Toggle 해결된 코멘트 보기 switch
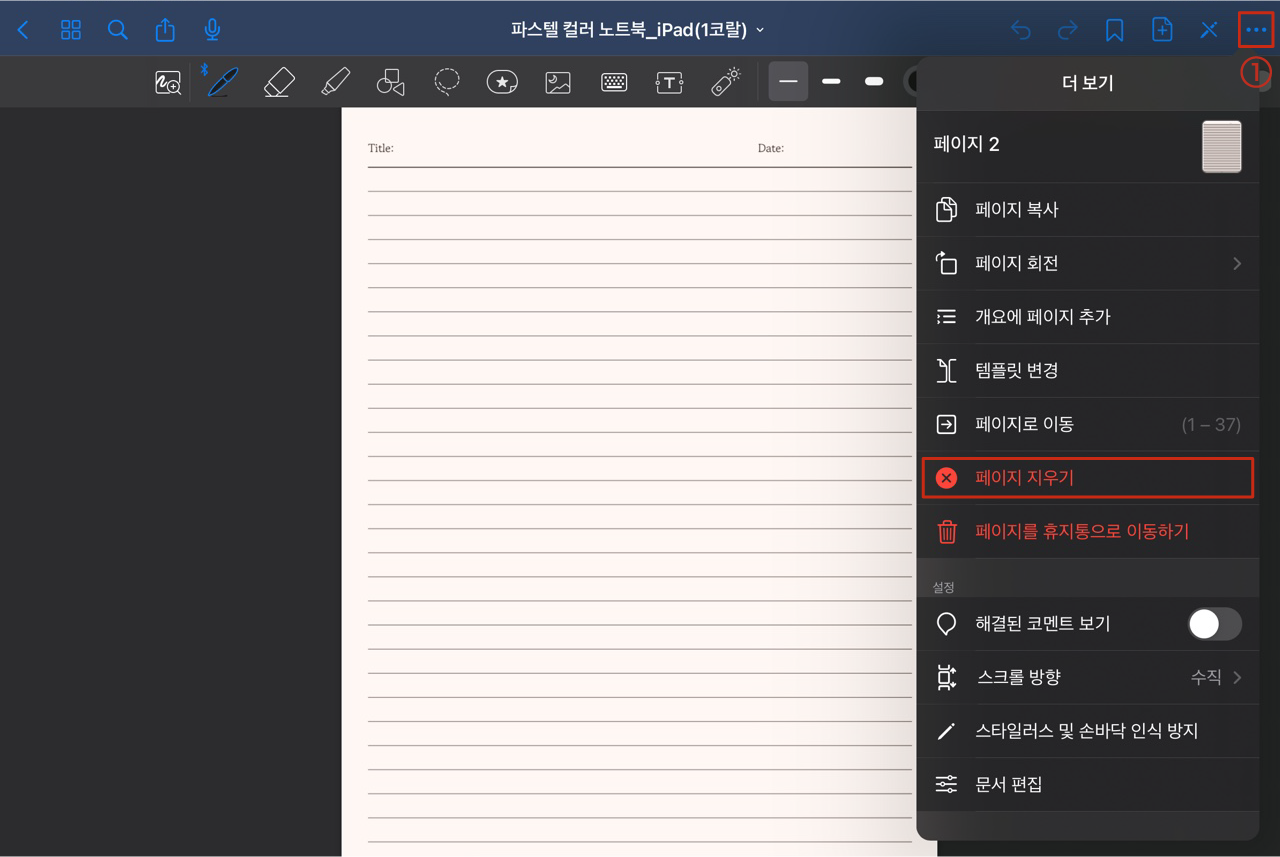Viewport: 1280px width, 857px height. point(1214,624)
